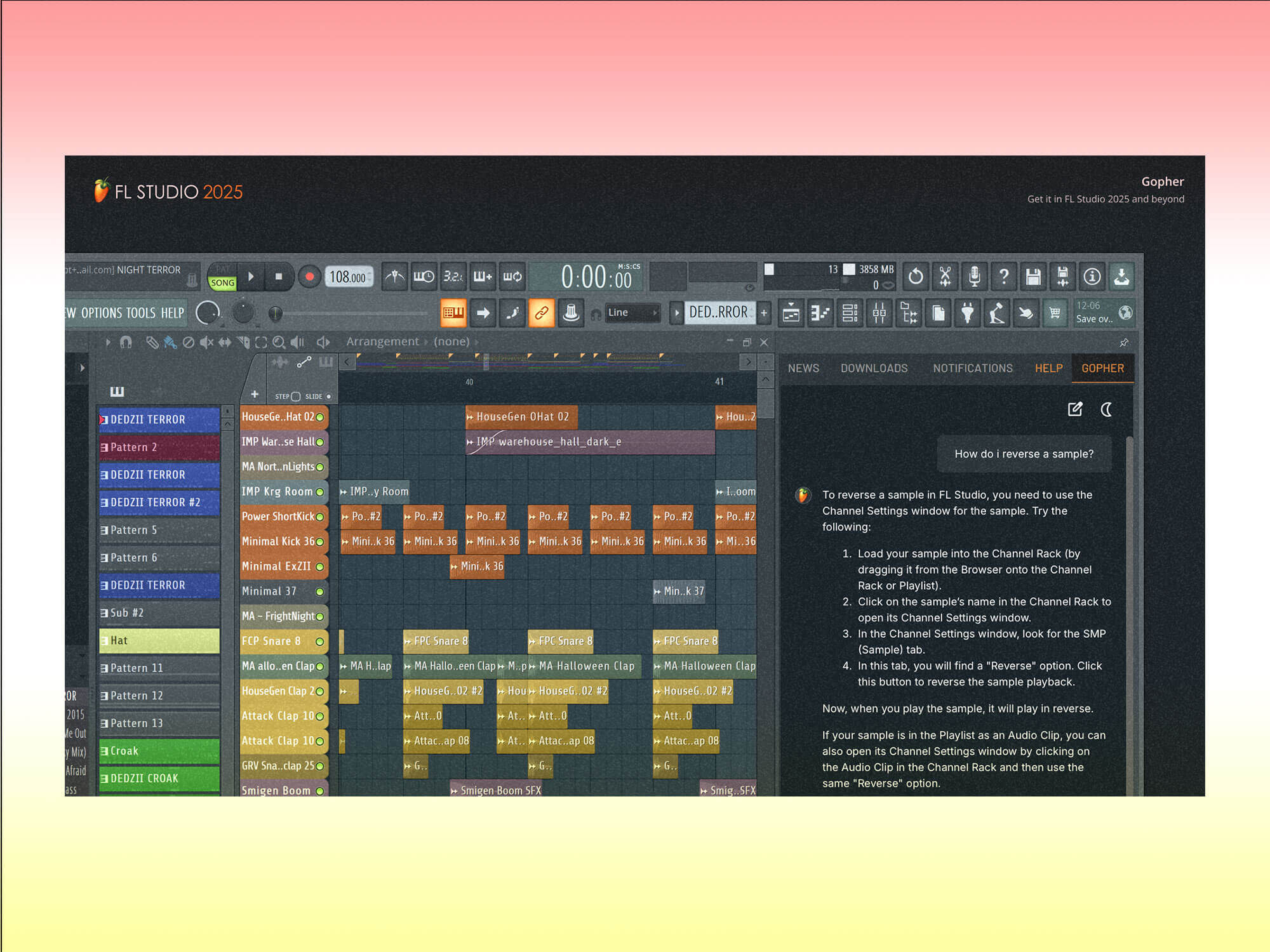Screen dimensions: 1270x952
Task: Mute the HouseGe..Hat 02 track
Action: click(320, 417)
